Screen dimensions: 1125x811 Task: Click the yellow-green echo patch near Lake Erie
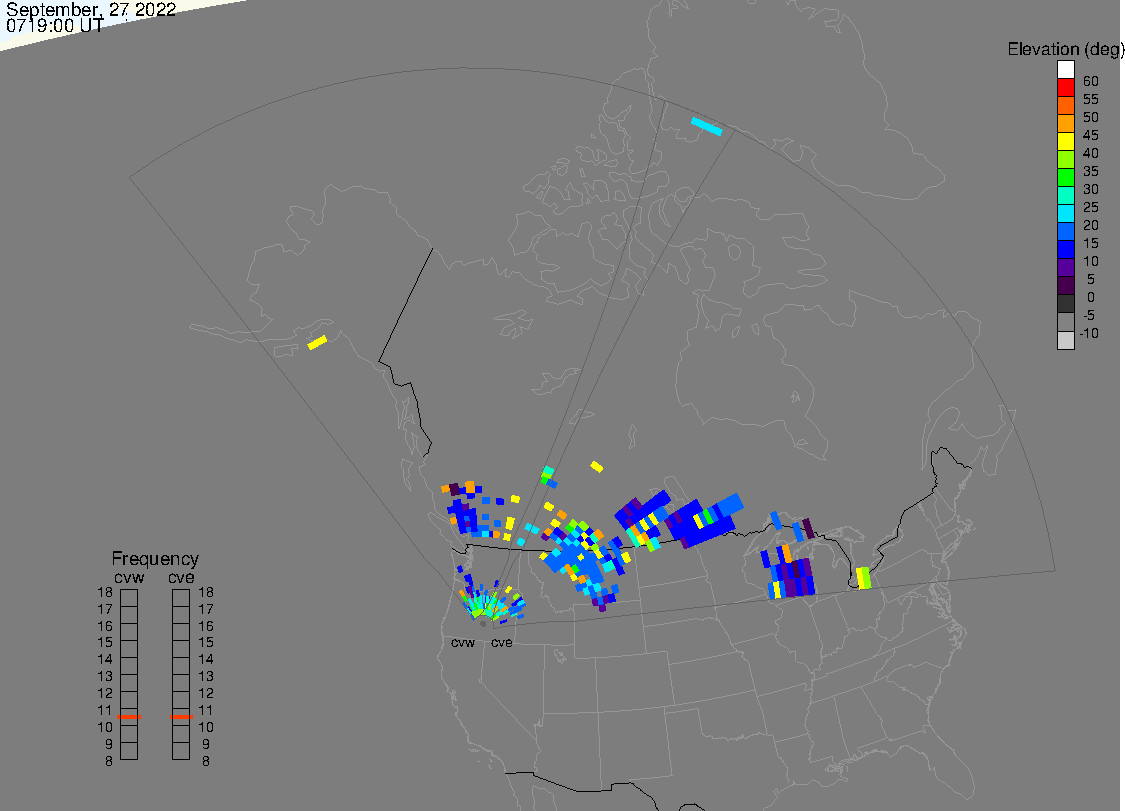pos(863,578)
